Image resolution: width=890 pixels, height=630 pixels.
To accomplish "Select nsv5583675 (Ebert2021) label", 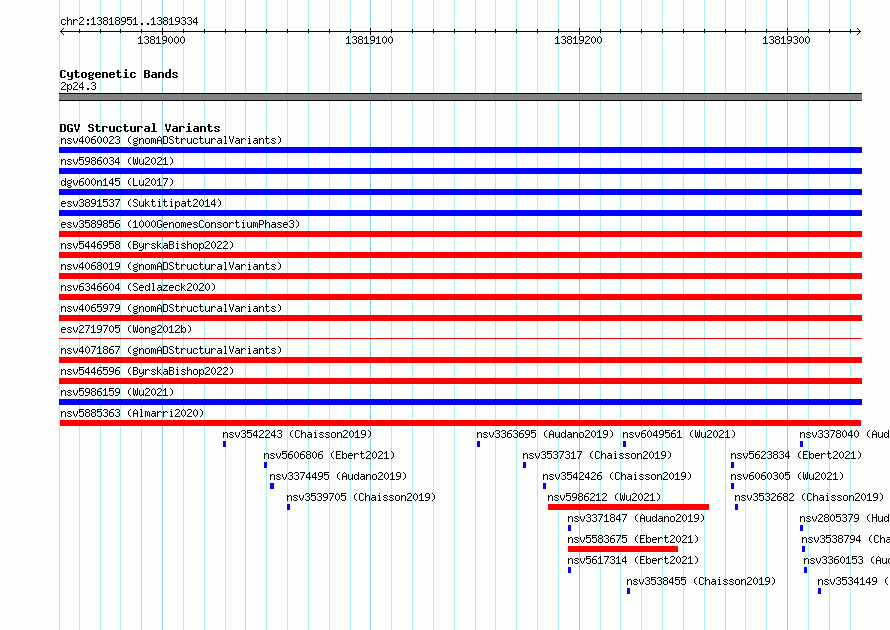I will 633,539.
